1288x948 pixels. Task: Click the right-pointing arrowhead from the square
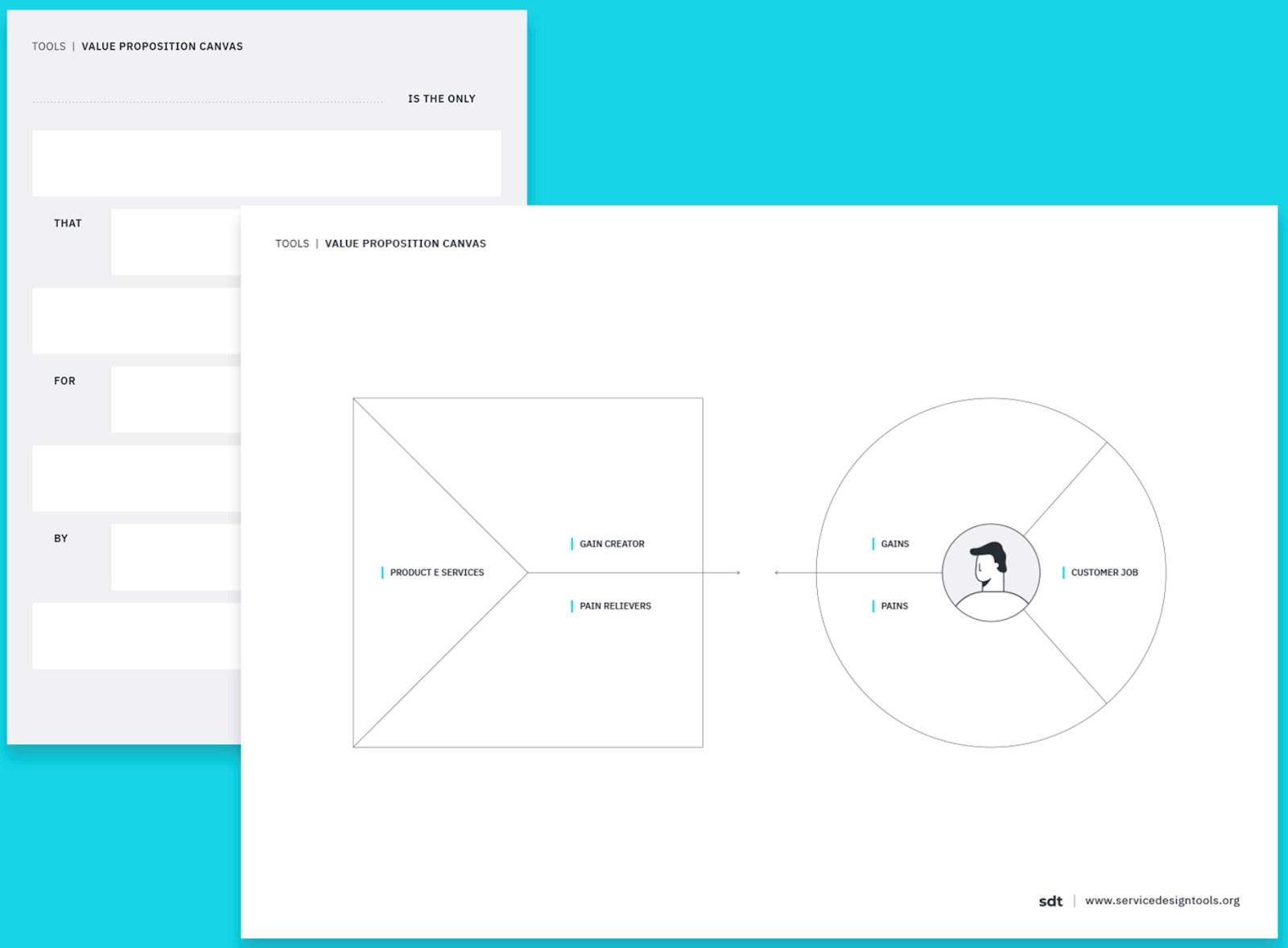(737, 573)
